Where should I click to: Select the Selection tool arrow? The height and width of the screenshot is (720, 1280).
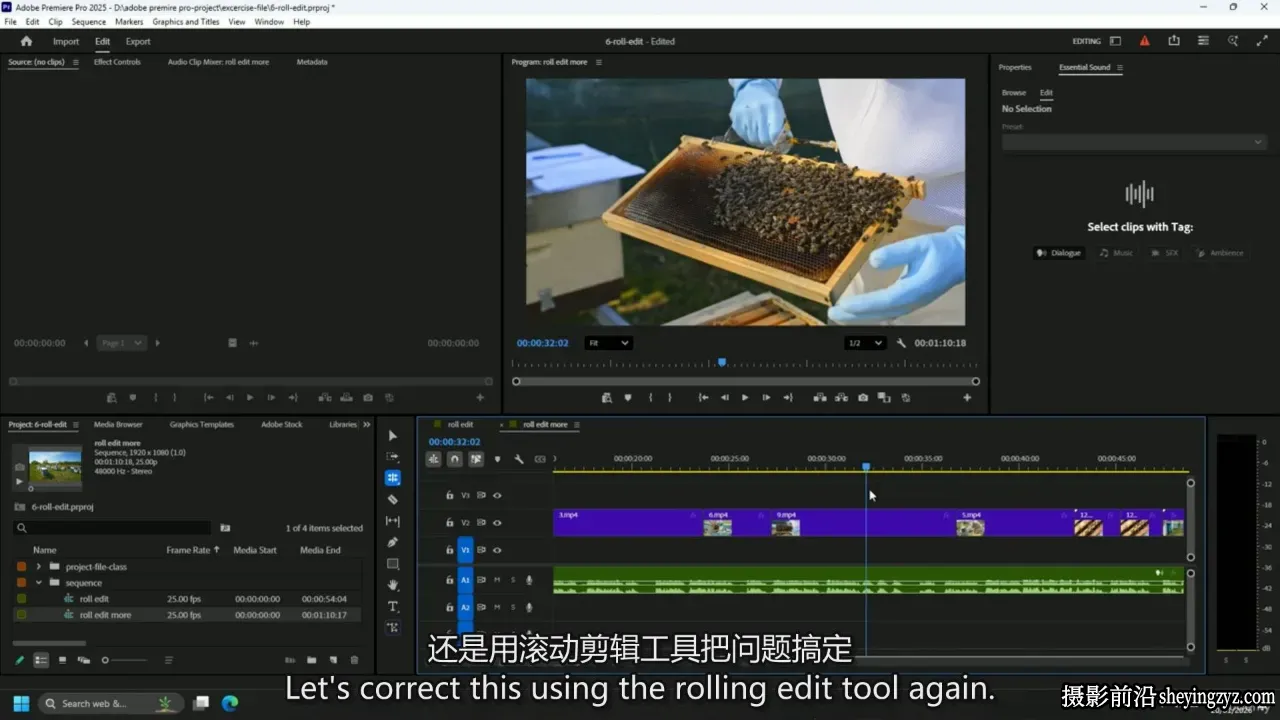pos(392,436)
